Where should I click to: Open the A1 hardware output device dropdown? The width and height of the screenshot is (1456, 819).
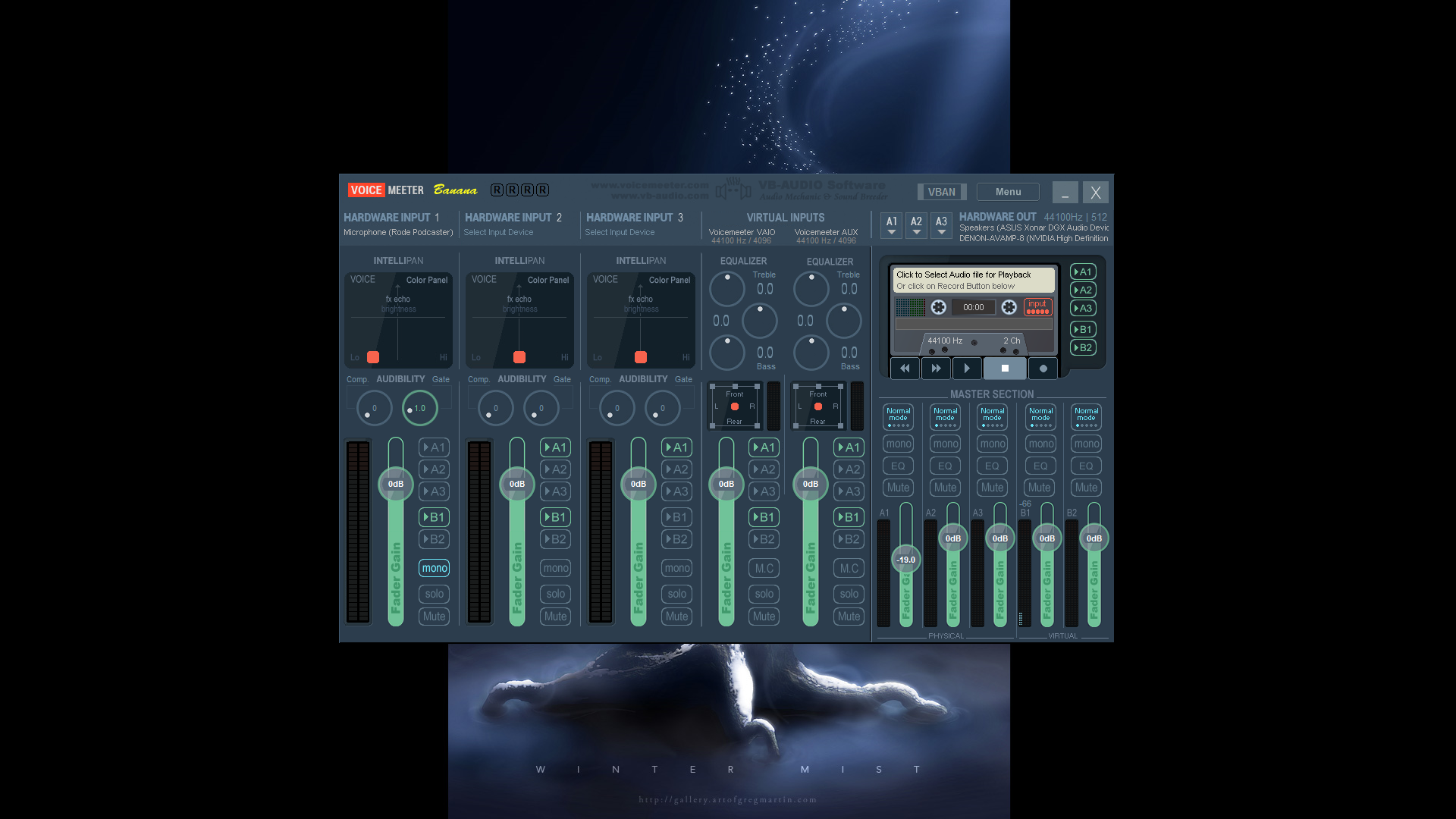pyautogui.click(x=892, y=225)
